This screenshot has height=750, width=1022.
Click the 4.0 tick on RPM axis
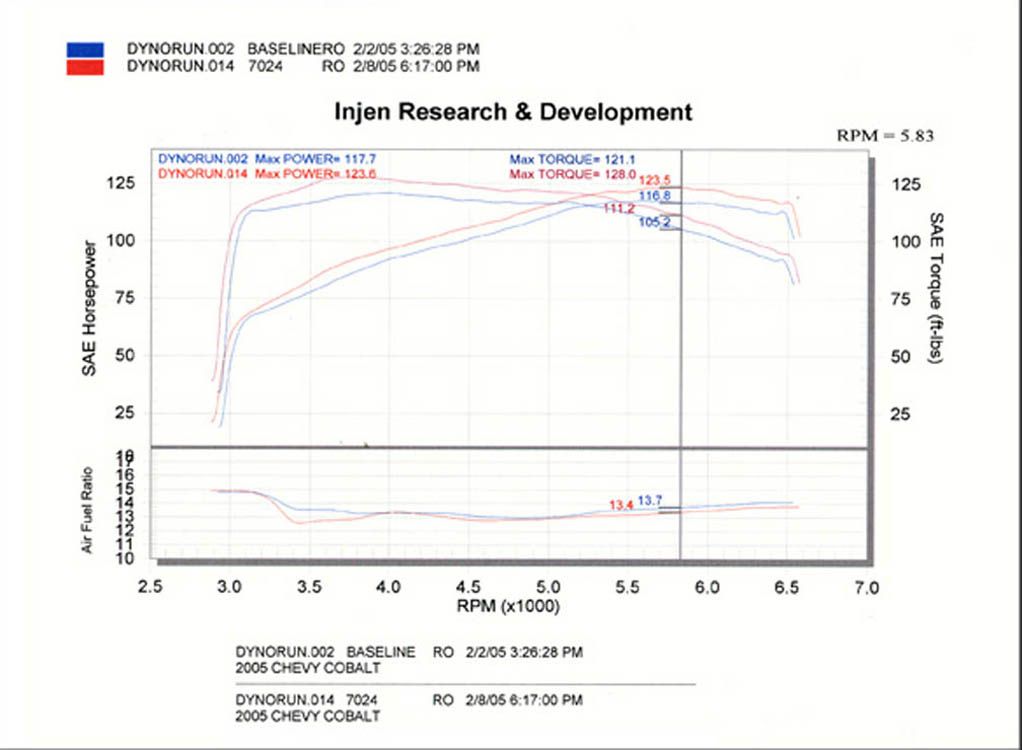pyautogui.click(x=388, y=587)
